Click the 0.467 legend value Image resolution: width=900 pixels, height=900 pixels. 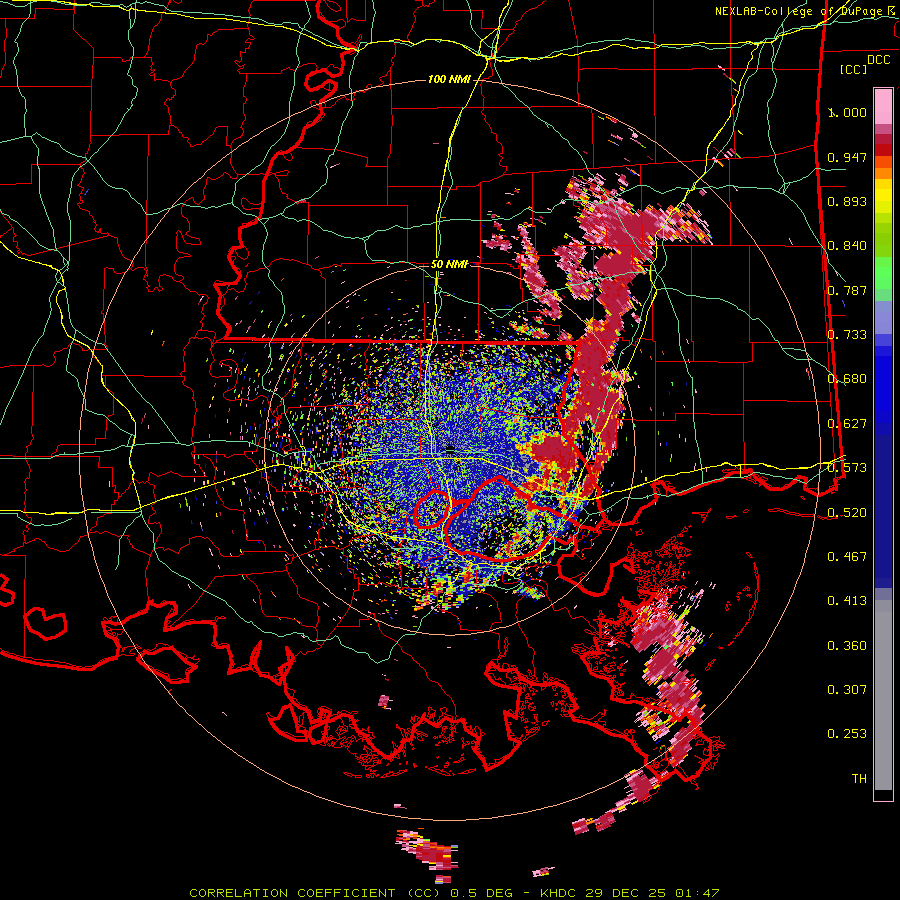point(847,557)
